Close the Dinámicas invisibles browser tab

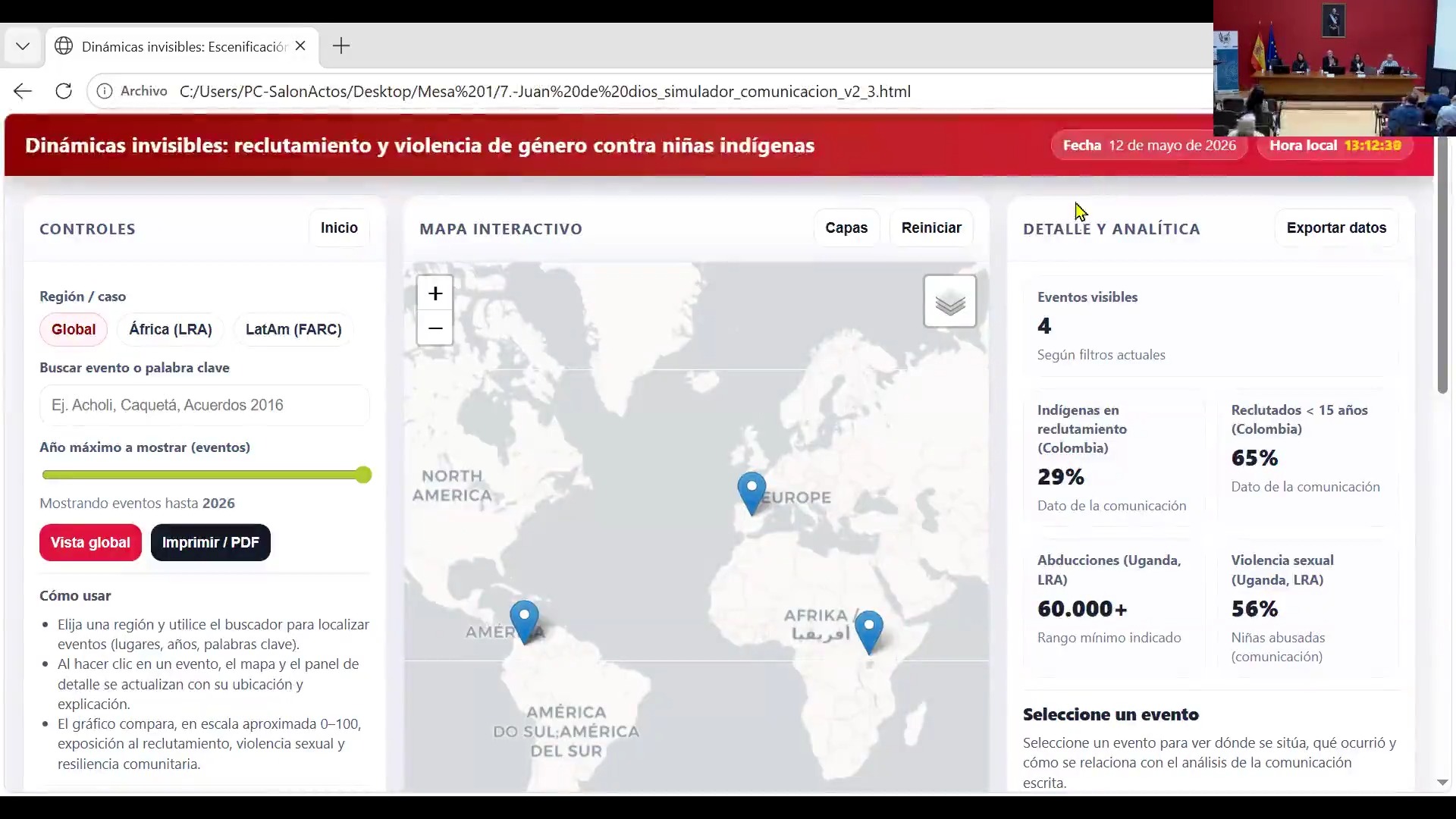pos(300,46)
